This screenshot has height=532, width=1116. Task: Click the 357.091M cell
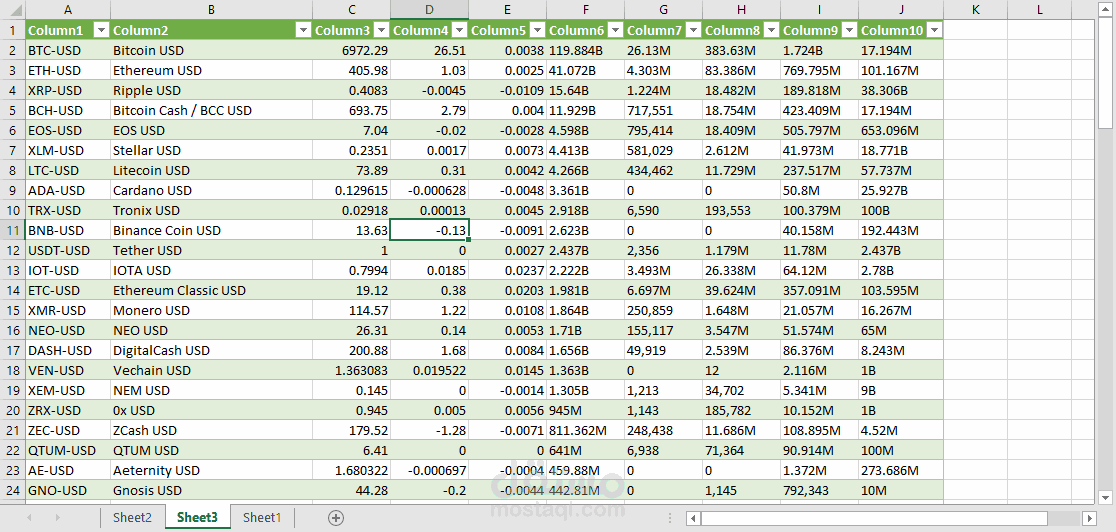pyautogui.click(x=820, y=291)
